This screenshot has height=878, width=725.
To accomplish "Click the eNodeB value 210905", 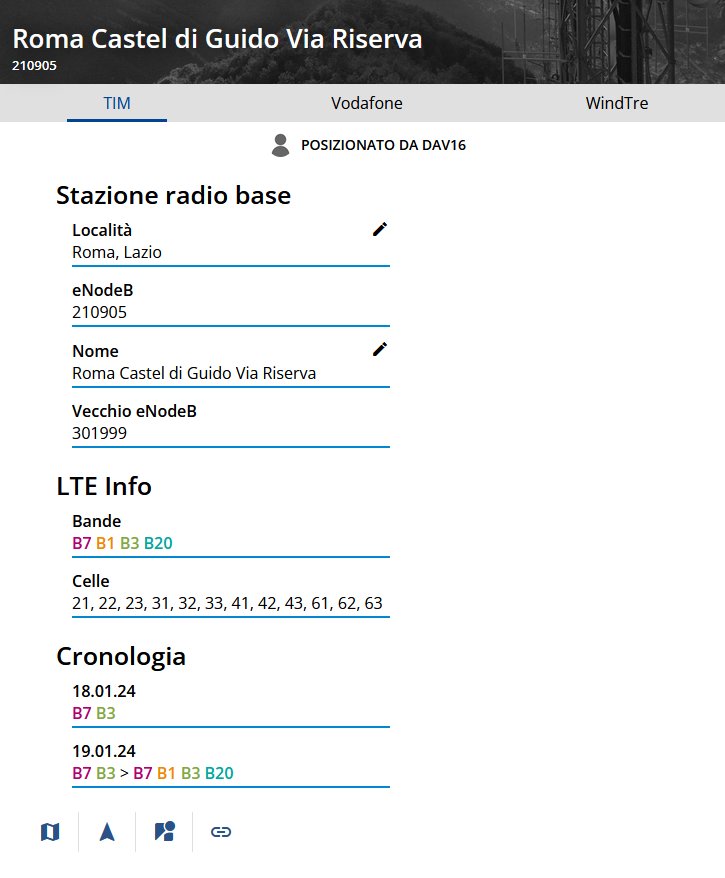I will pos(100,312).
